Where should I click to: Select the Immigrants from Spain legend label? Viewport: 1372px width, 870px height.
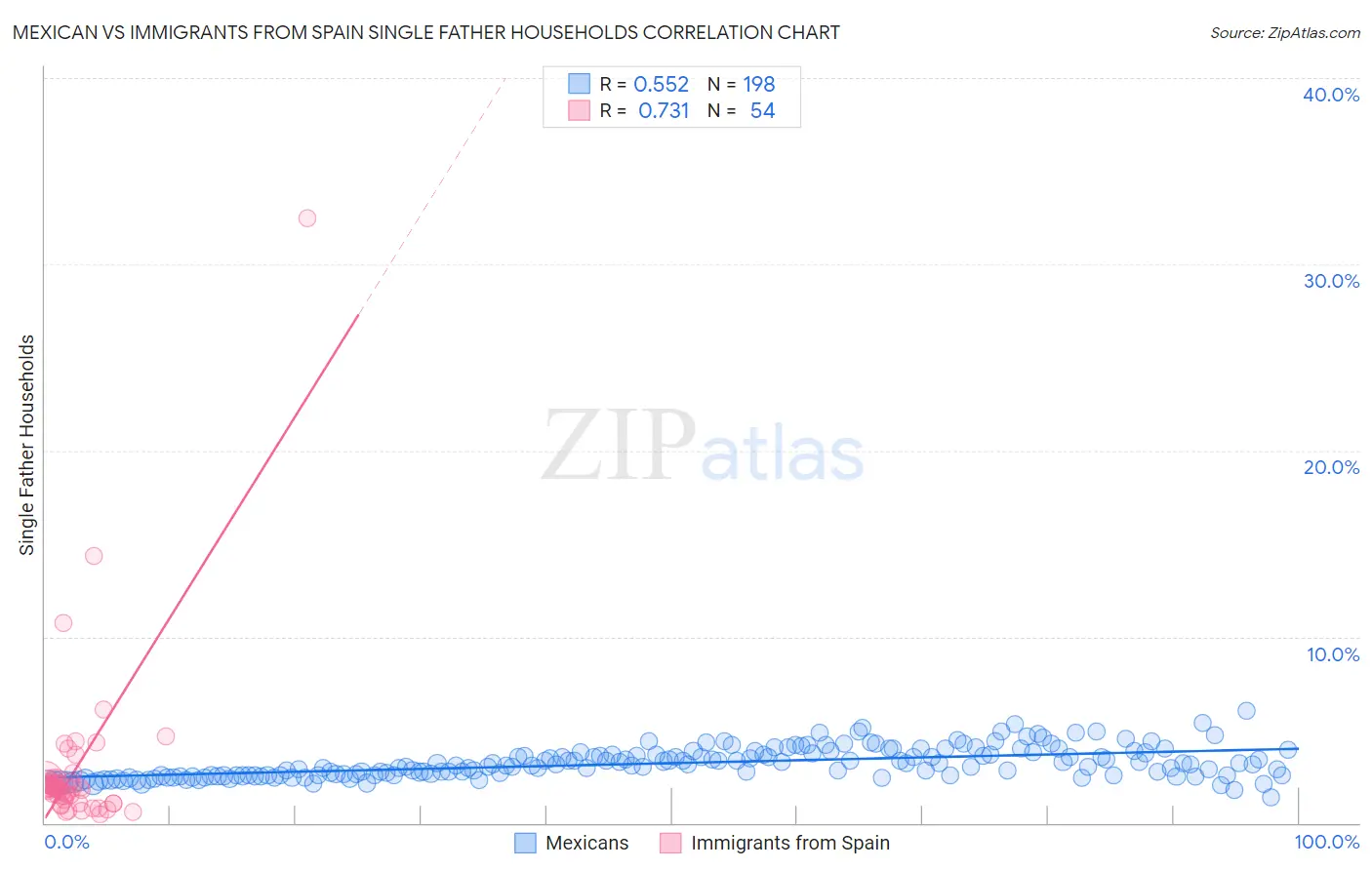coord(790,843)
